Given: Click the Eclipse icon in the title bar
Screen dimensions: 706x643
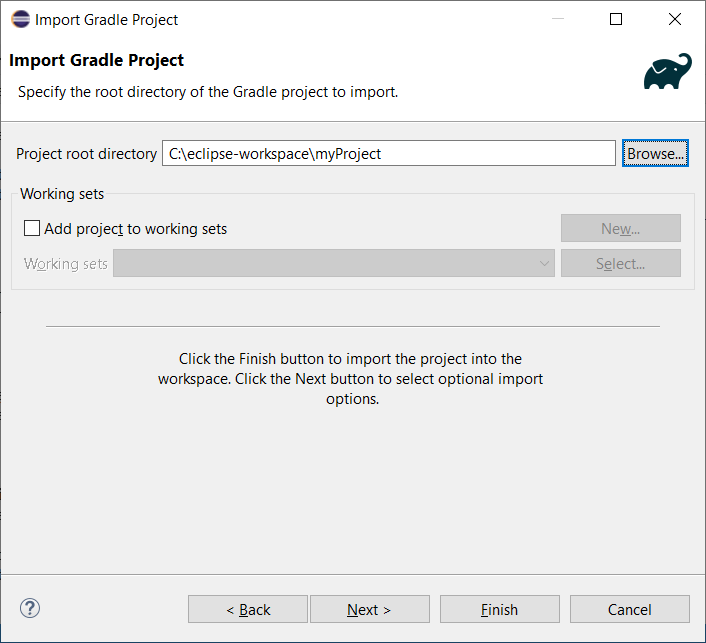Looking at the screenshot, I should (20, 19).
